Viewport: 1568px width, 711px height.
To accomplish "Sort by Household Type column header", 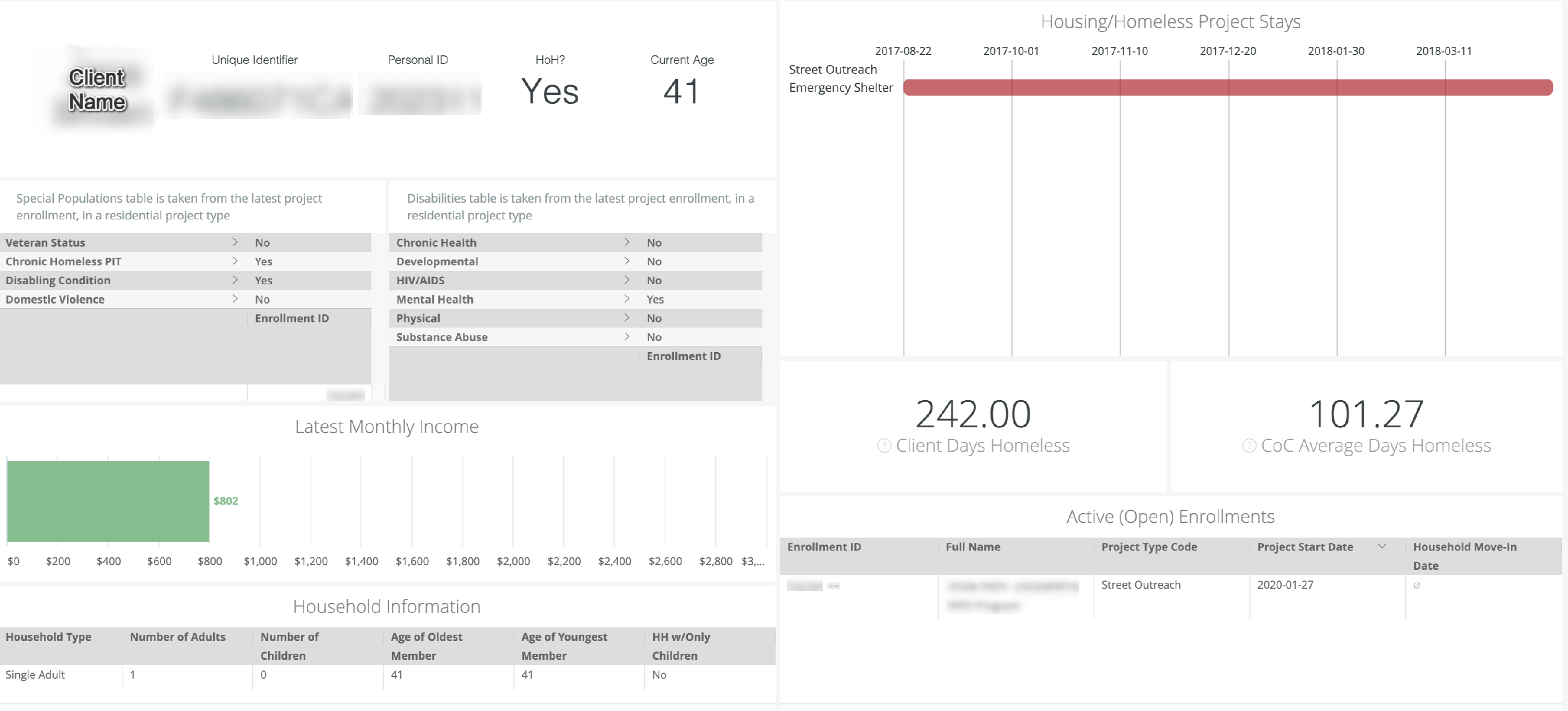I will [49, 637].
